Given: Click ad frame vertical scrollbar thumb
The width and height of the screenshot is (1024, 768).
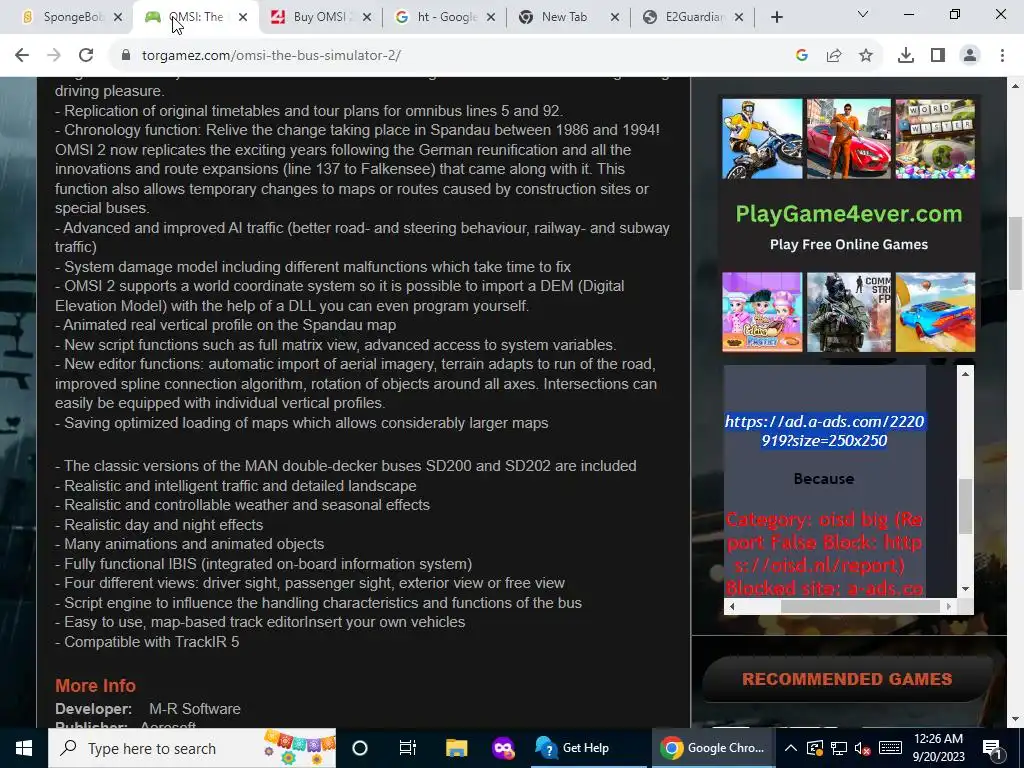Looking at the screenshot, I should (x=965, y=506).
